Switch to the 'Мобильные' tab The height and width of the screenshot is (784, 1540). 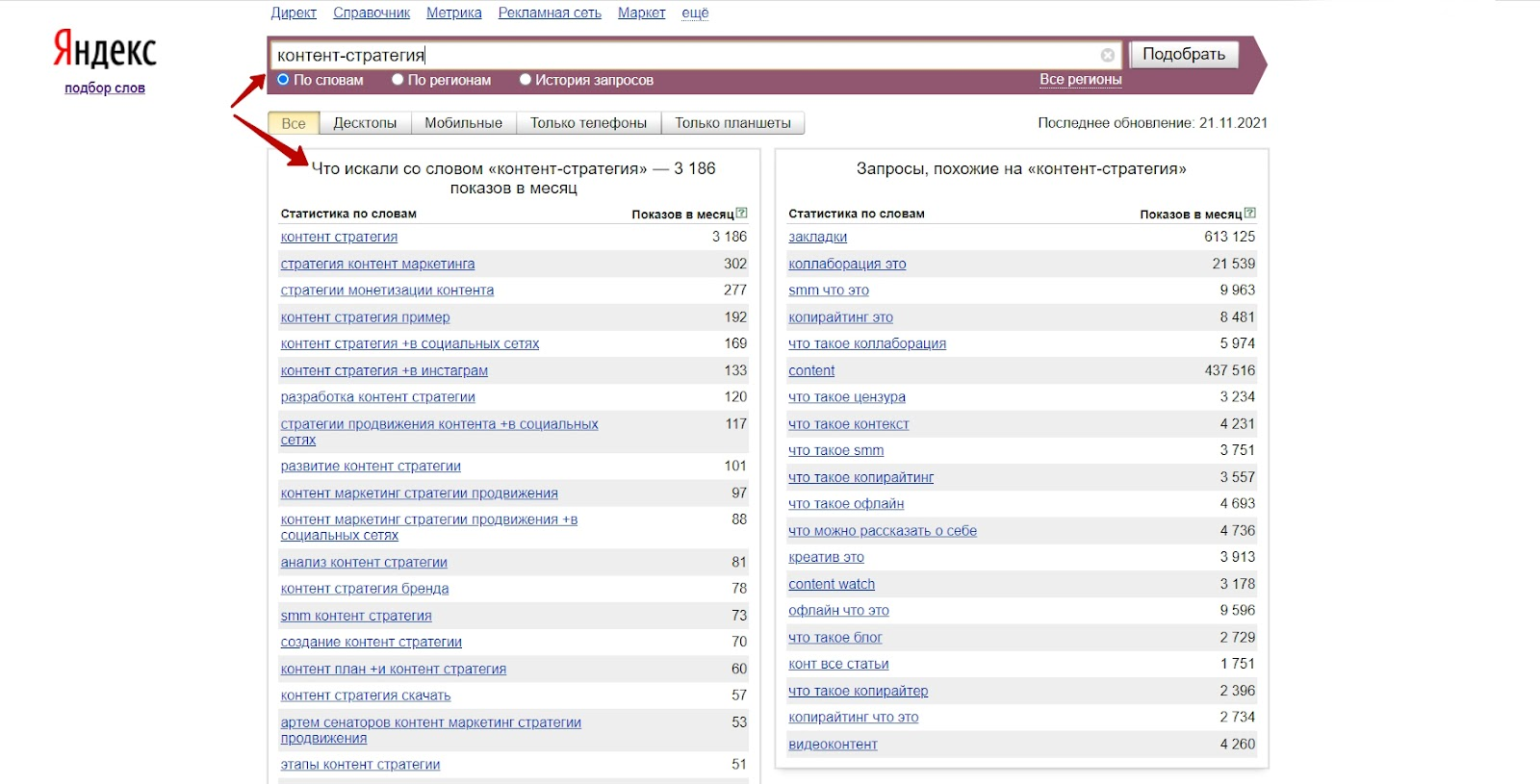(463, 123)
